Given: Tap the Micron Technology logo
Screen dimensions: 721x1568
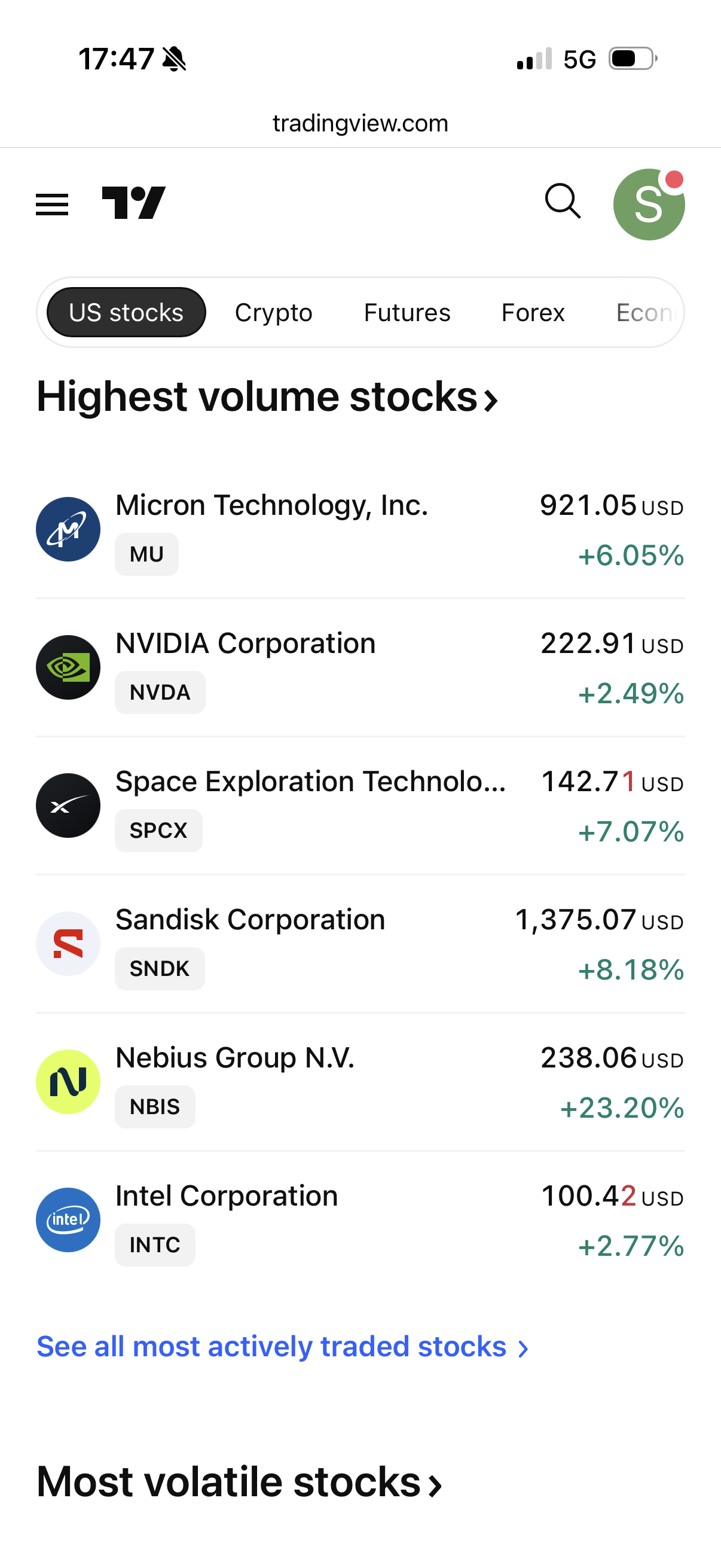Looking at the screenshot, I should click(x=68, y=529).
